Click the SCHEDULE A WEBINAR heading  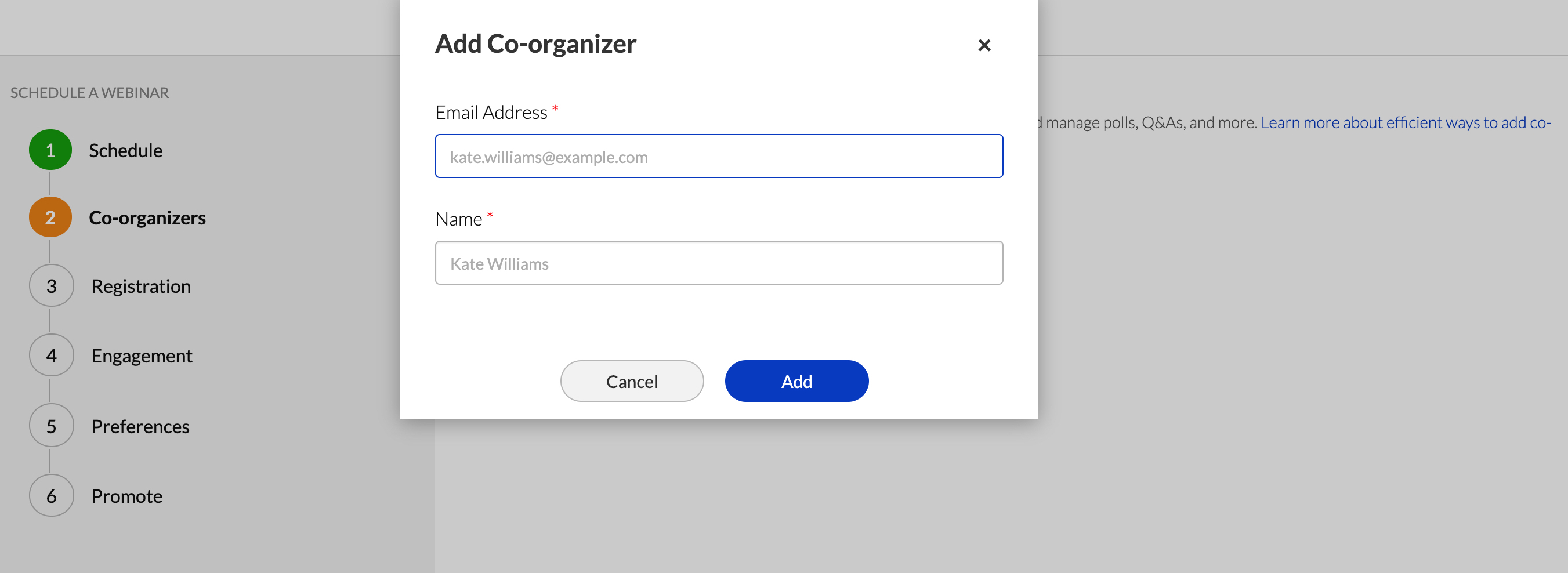point(89,92)
